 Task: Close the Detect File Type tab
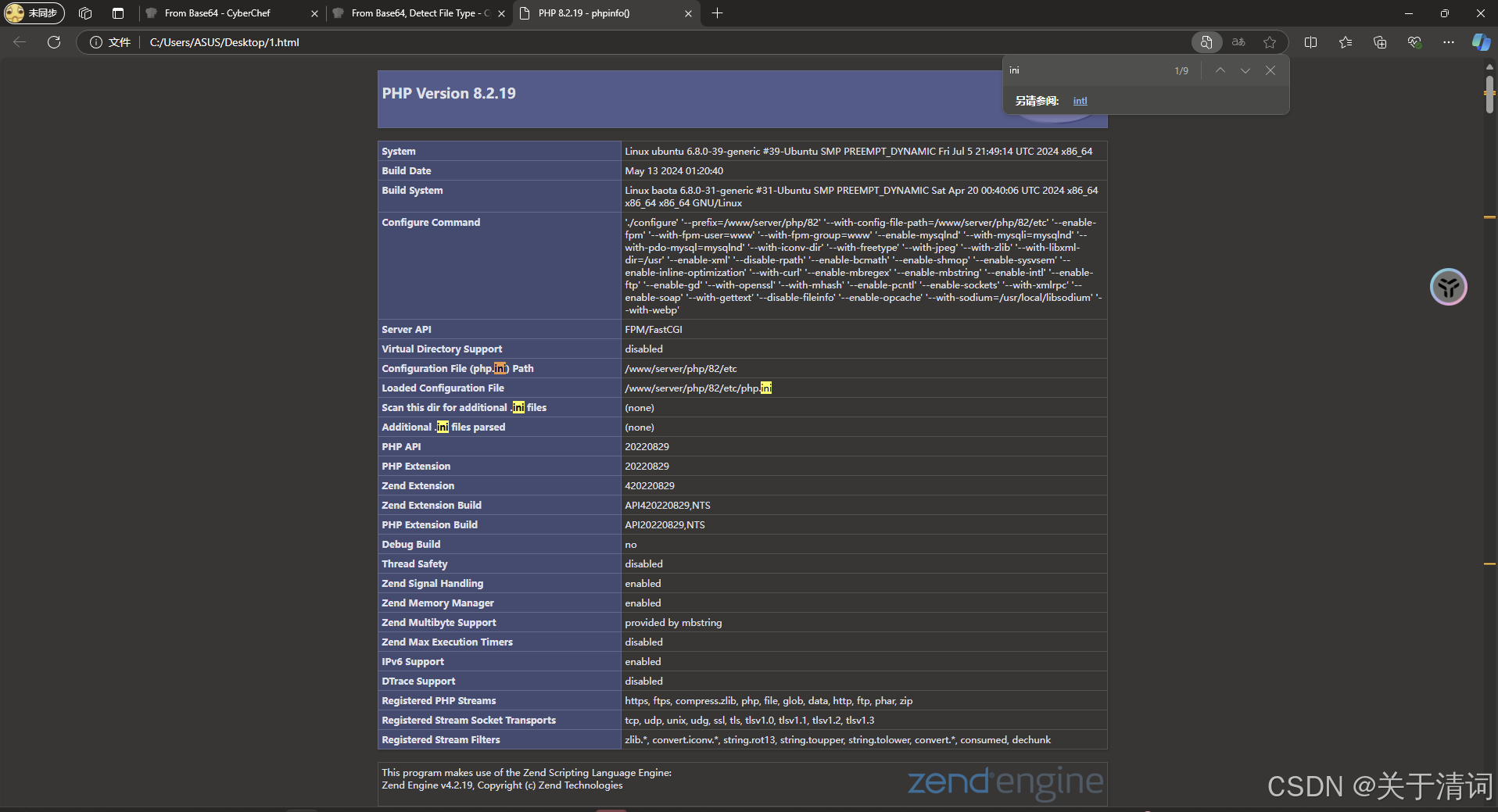(x=501, y=13)
